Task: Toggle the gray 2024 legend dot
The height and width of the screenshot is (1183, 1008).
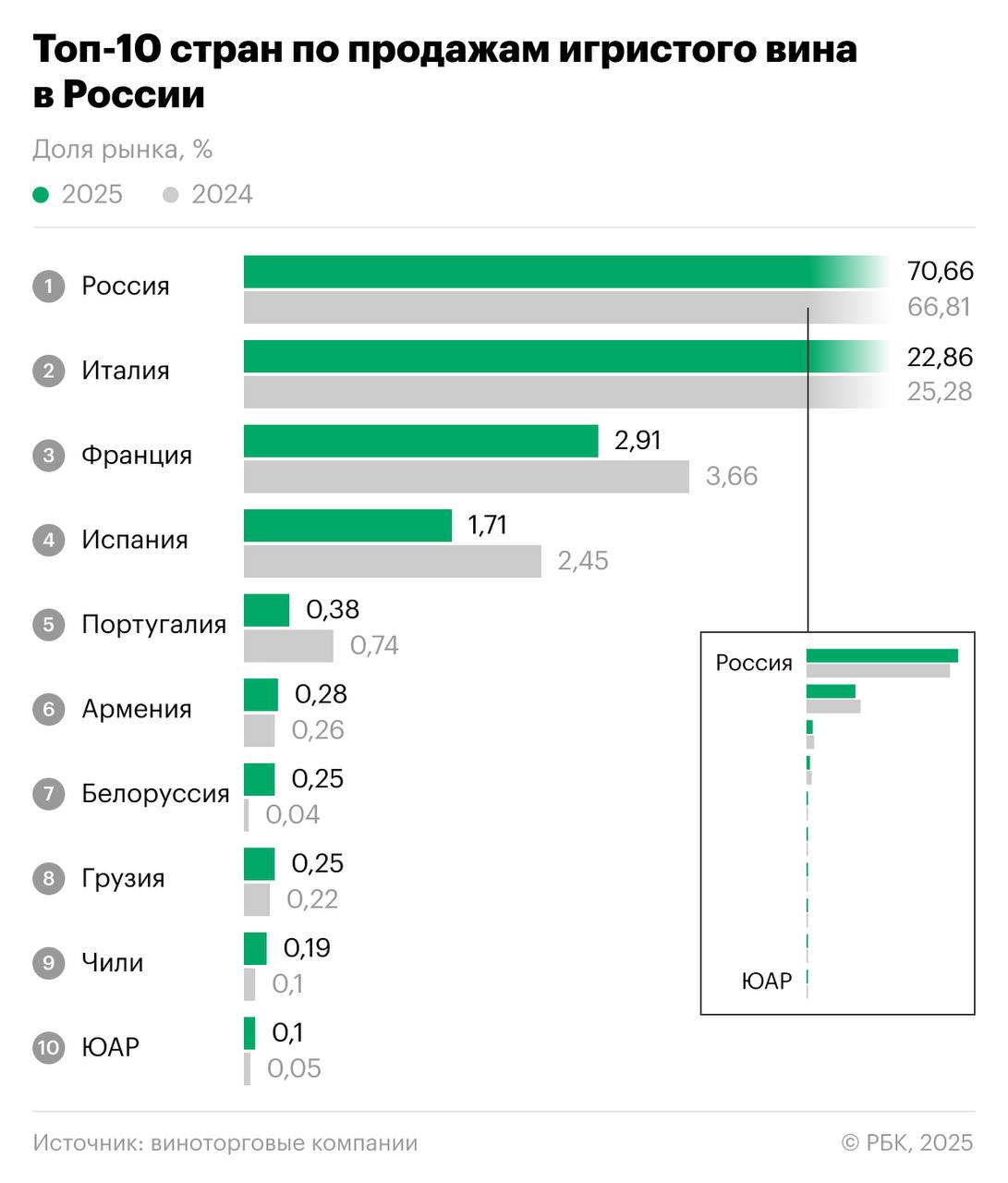Action: pos(170,195)
